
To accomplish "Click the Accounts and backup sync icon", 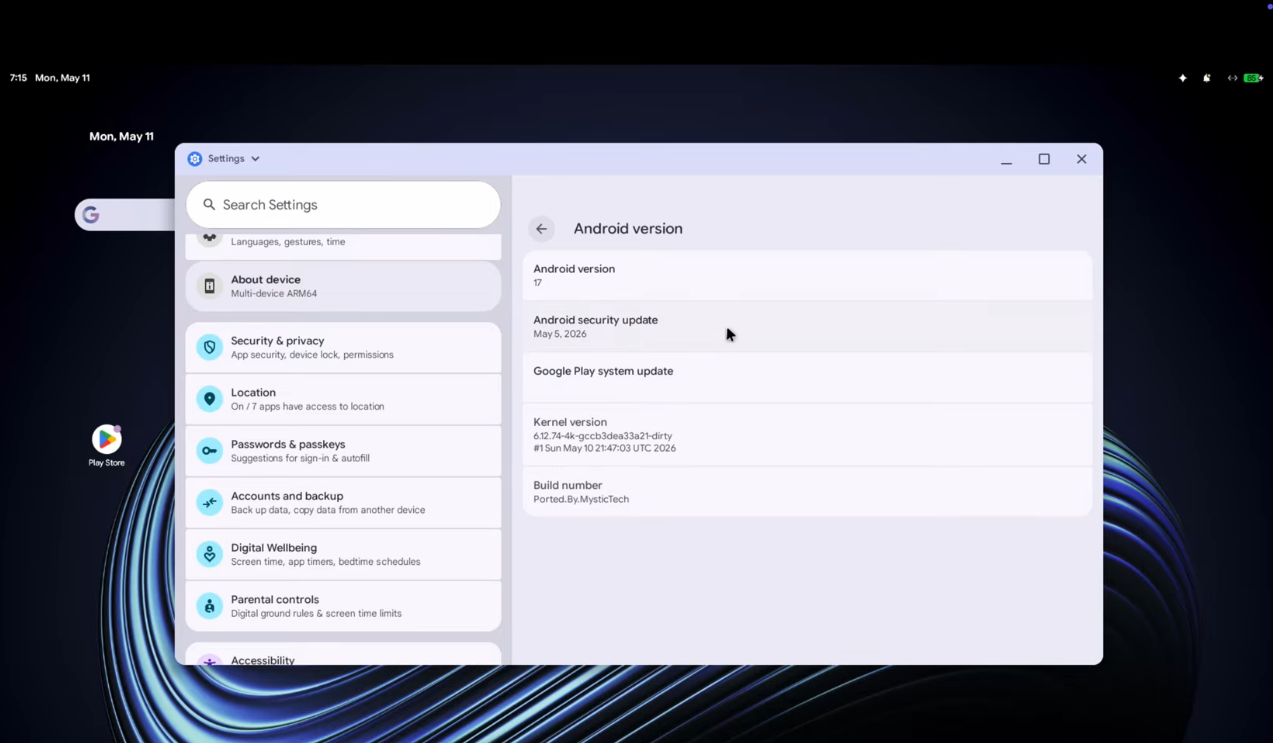I will tap(209, 503).
